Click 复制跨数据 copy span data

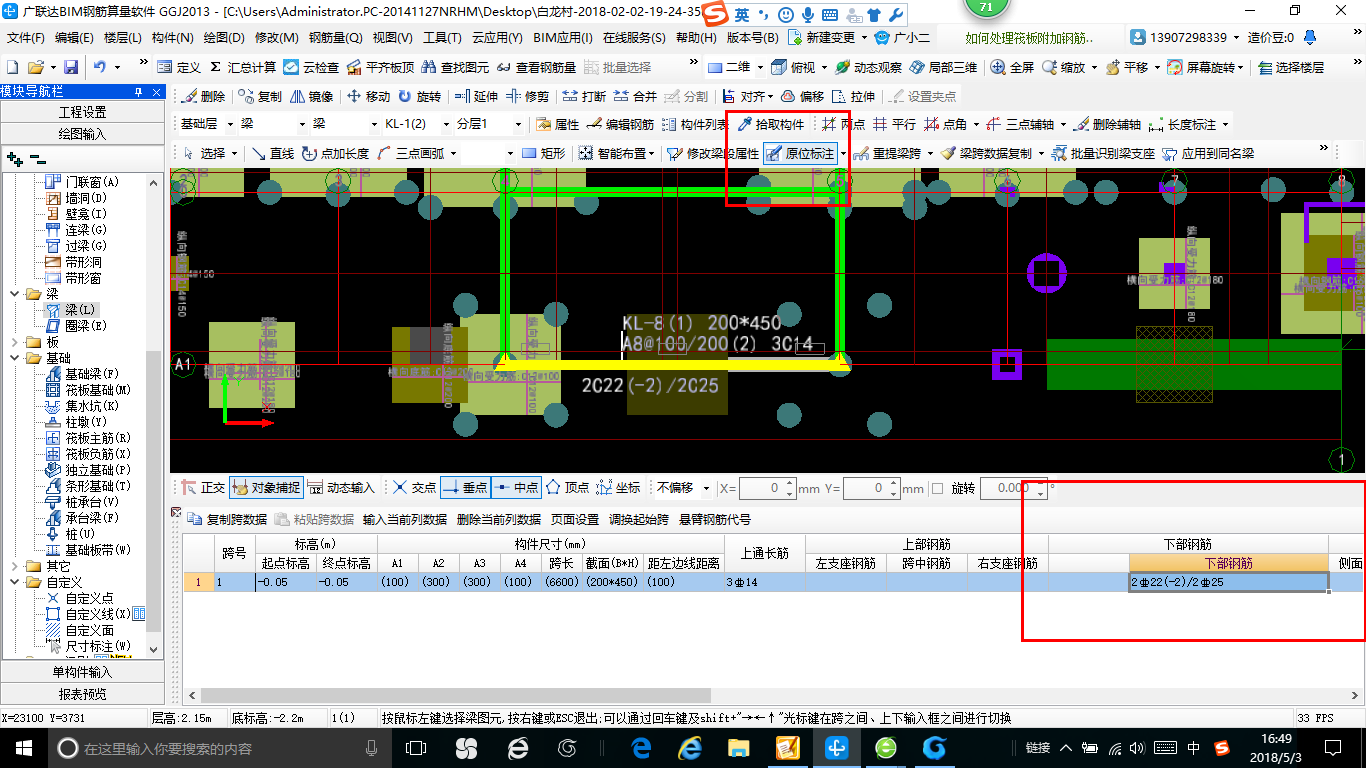coord(228,519)
